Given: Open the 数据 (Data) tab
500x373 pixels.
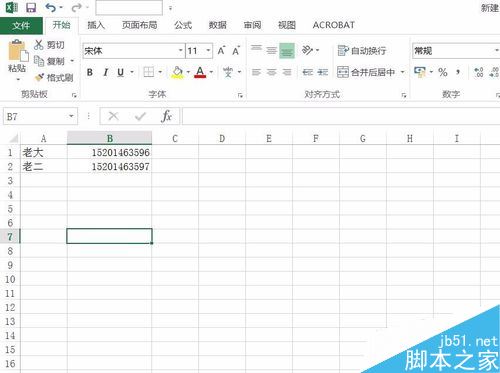Looking at the screenshot, I should point(218,25).
